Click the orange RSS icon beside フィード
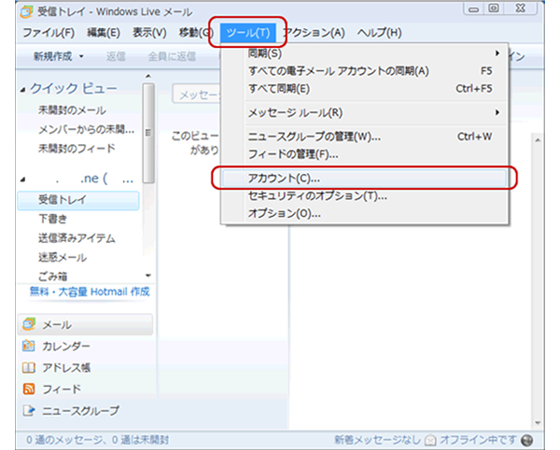 click(29, 389)
